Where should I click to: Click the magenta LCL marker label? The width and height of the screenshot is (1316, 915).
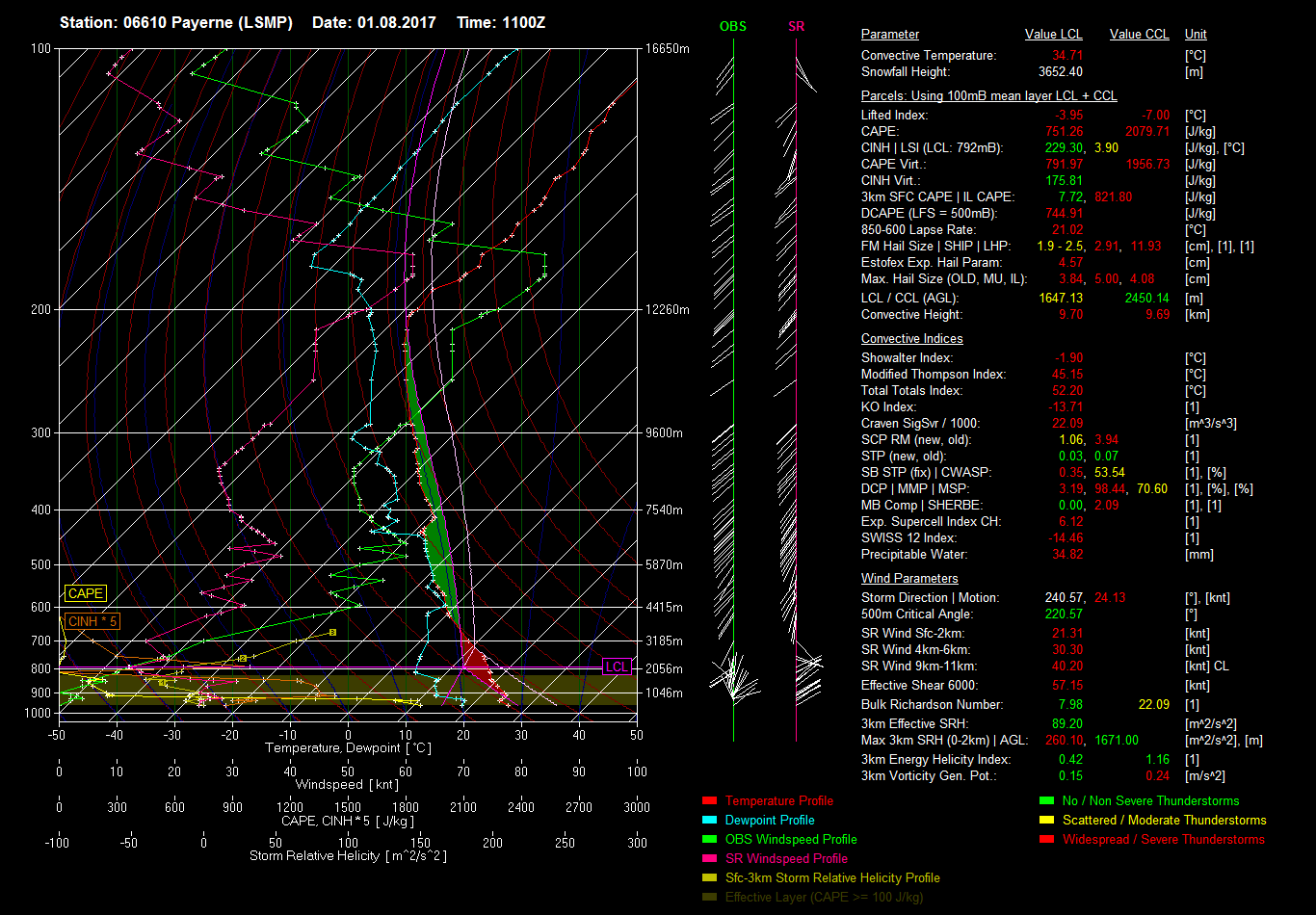click(616, 667)
